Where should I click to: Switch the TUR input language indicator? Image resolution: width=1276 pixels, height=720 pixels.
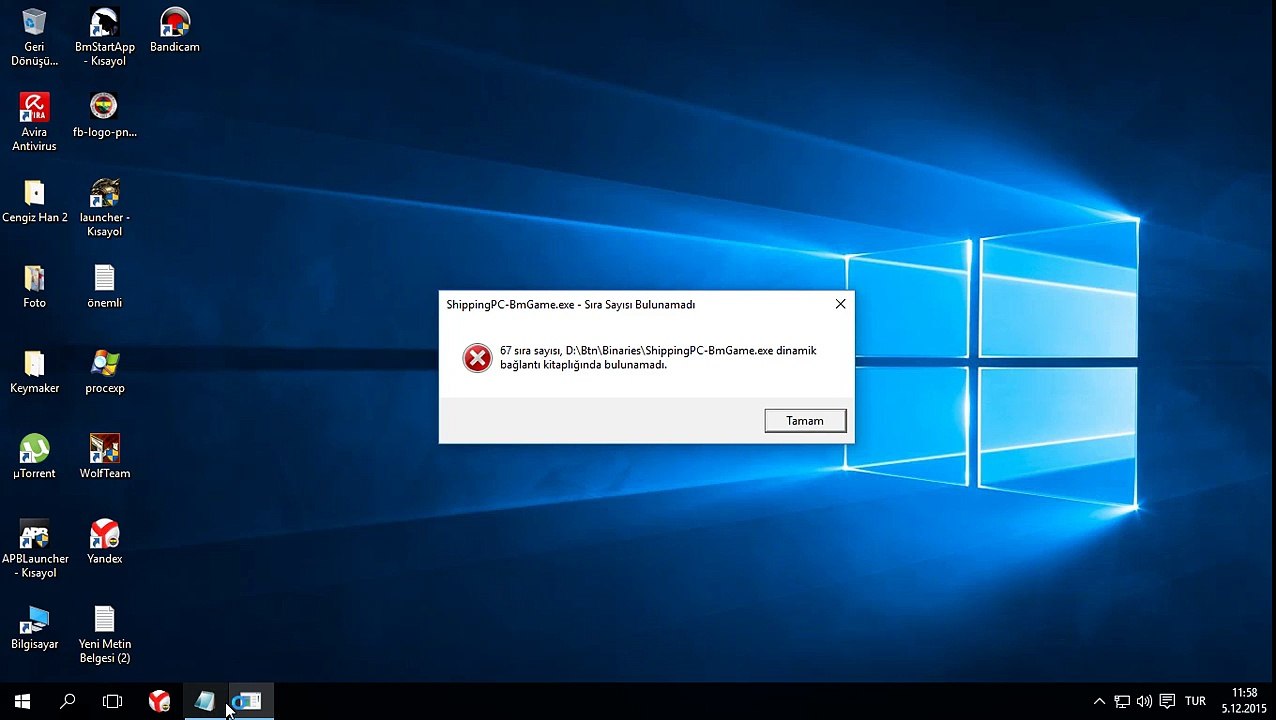click(1195, 701)
